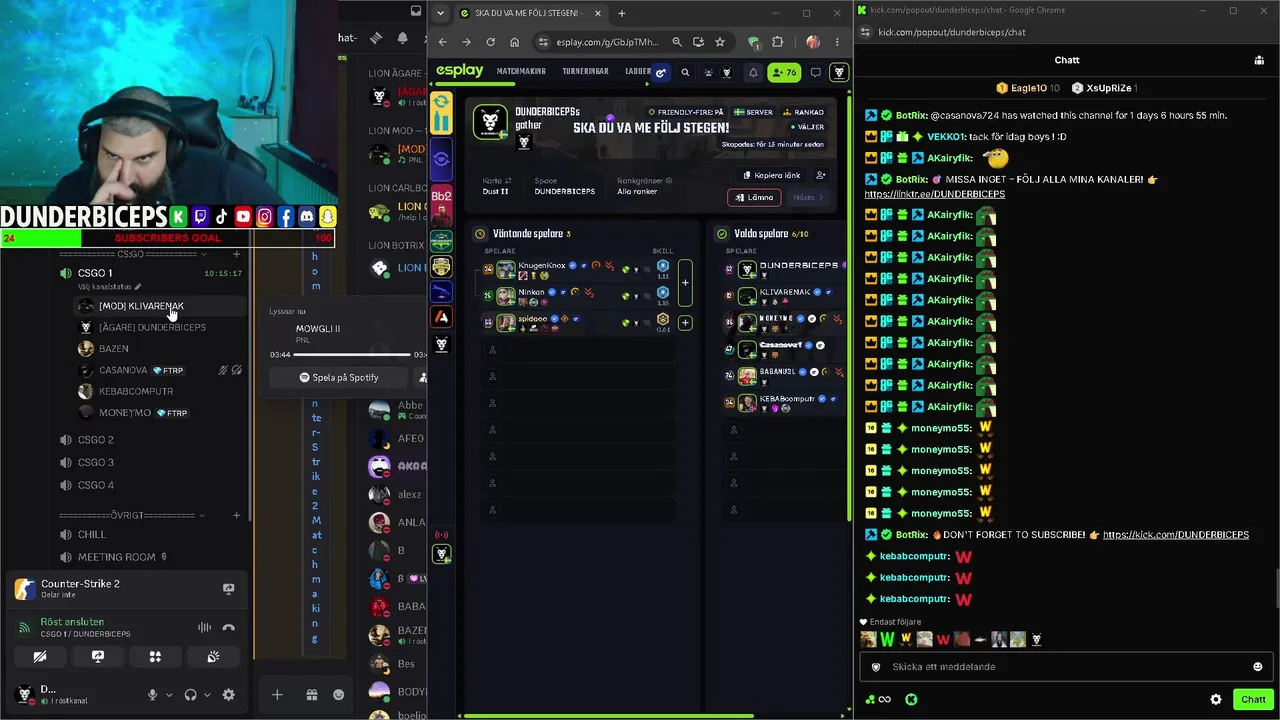The height and width of the screenshot is (720, 1280).
Task: Add channel to ÖVRIGT category
Action: point(236,515)
